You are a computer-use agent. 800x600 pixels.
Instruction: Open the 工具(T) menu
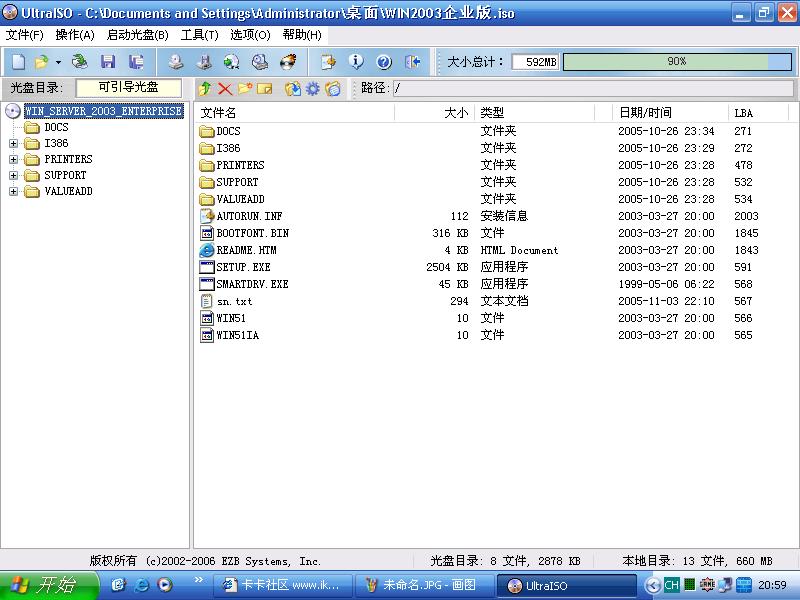coord(199,35)
